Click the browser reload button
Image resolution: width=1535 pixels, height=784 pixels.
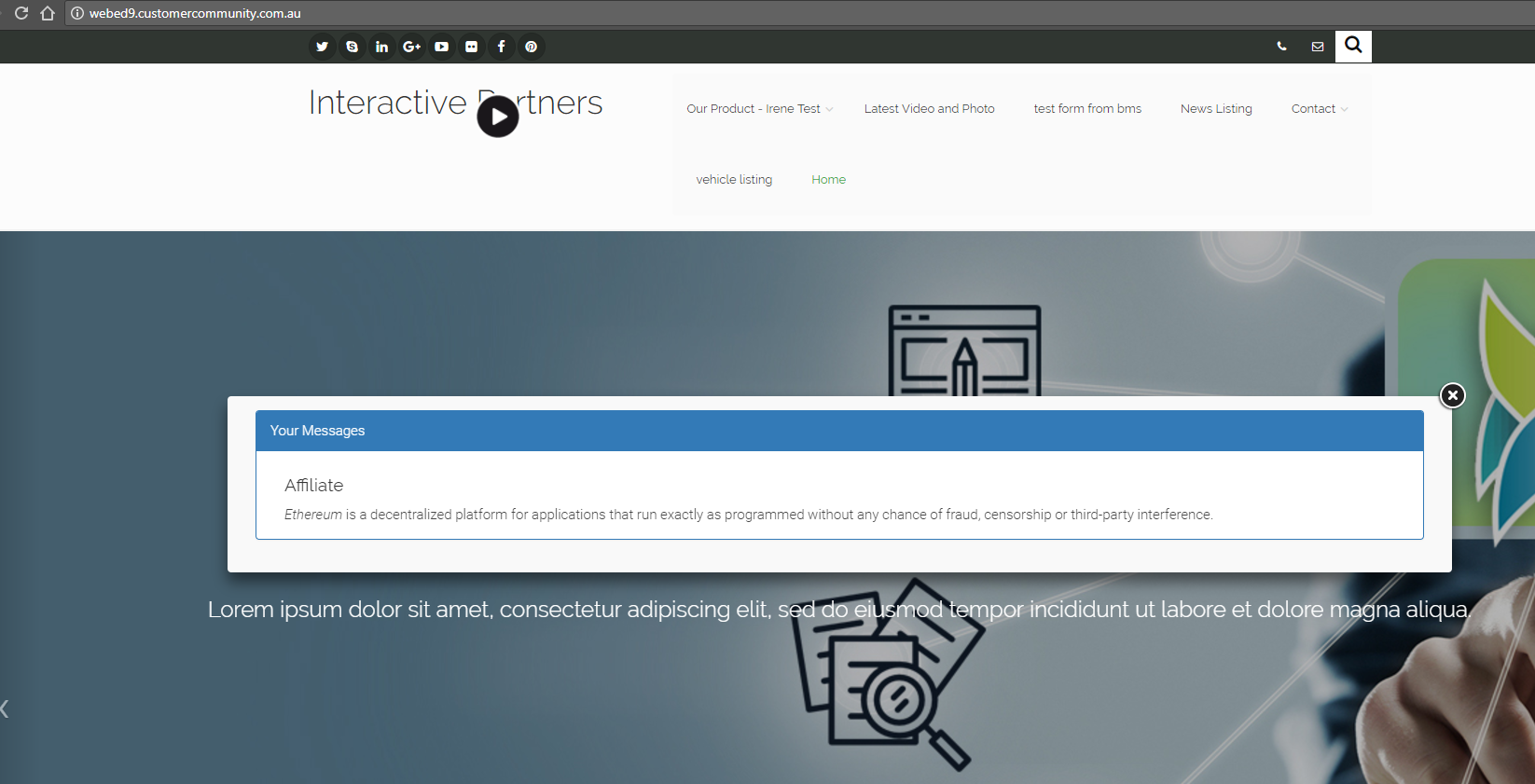click(21, 13)
